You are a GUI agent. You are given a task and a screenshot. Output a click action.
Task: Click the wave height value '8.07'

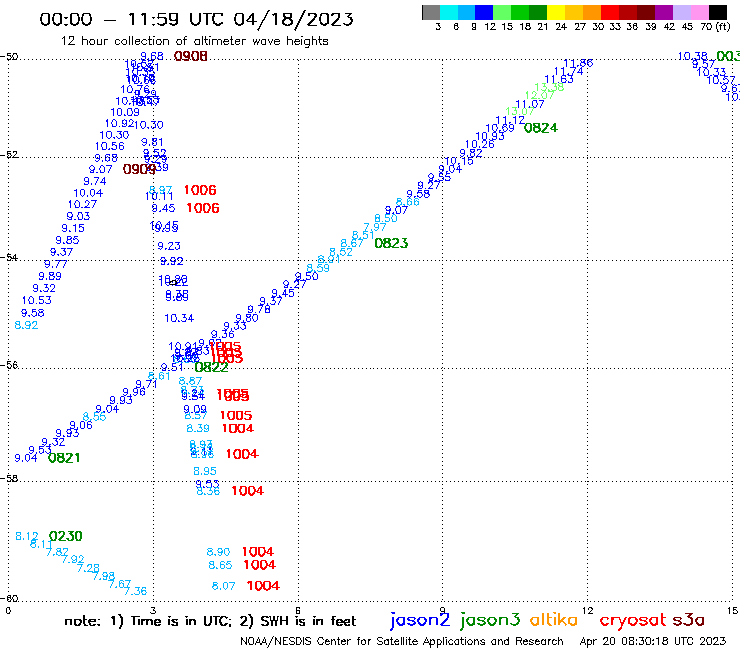click(x=223, y=586)
